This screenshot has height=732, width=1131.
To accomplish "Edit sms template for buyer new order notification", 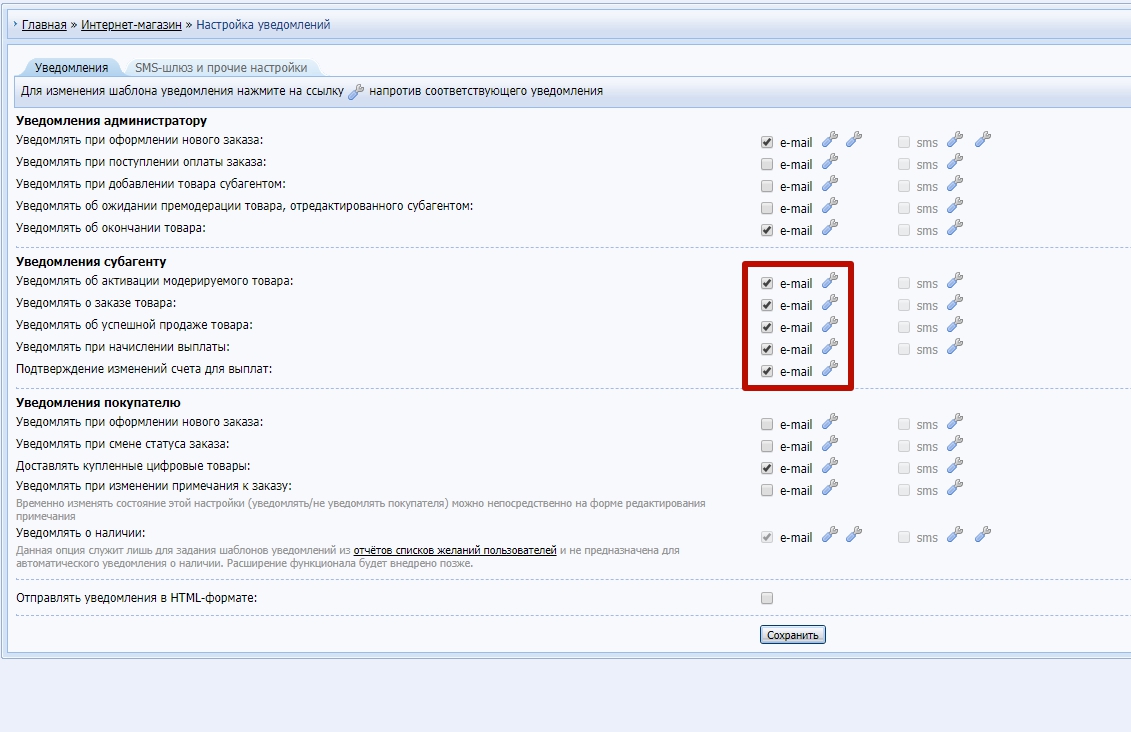I will [x=954, y=422].
